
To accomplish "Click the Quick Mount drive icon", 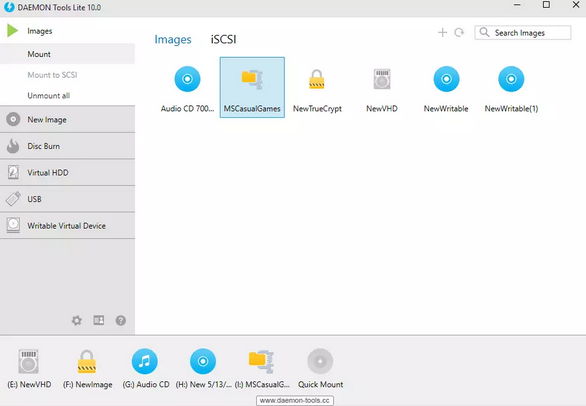I will [x=320, y=361].
